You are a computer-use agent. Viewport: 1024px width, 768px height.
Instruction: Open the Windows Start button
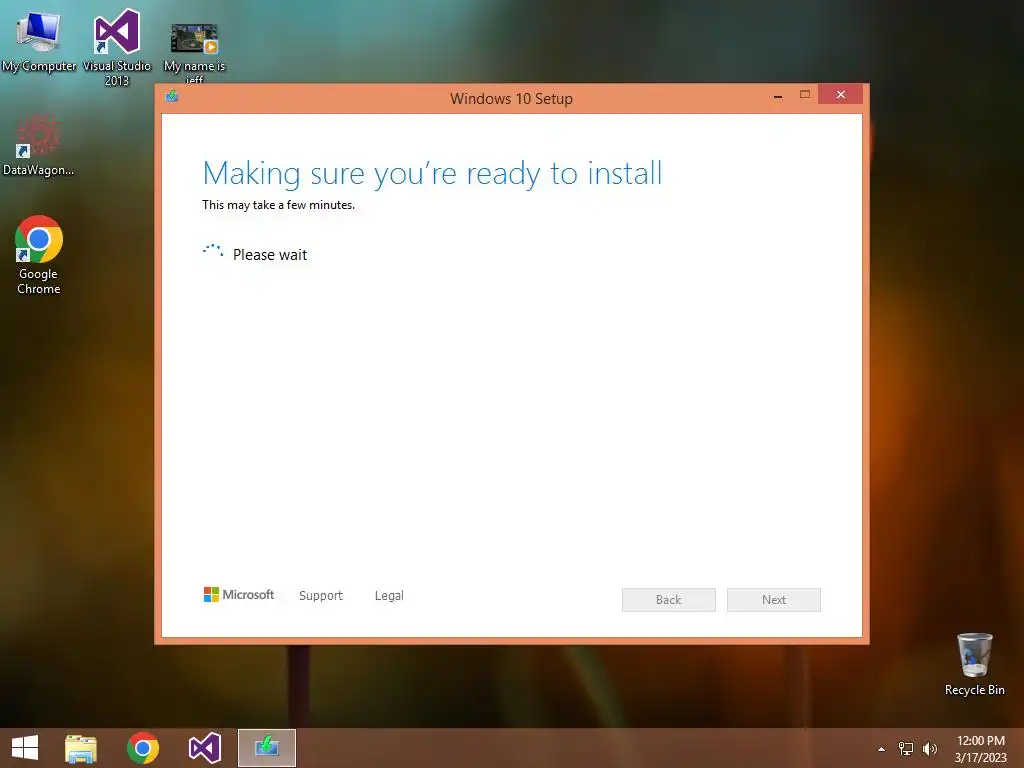(25, 748)
